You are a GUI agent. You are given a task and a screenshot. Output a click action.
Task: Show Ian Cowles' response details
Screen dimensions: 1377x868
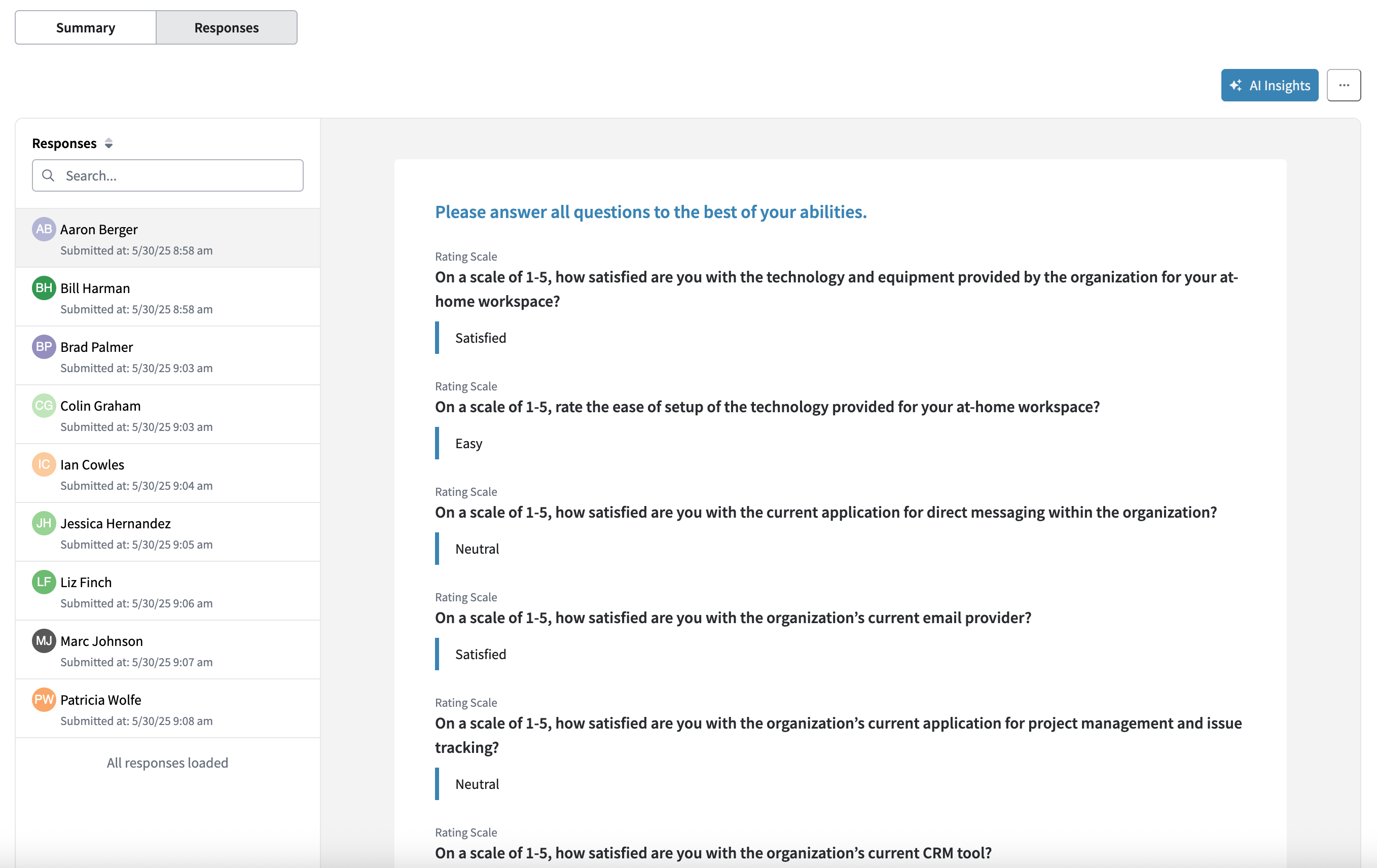167,474
